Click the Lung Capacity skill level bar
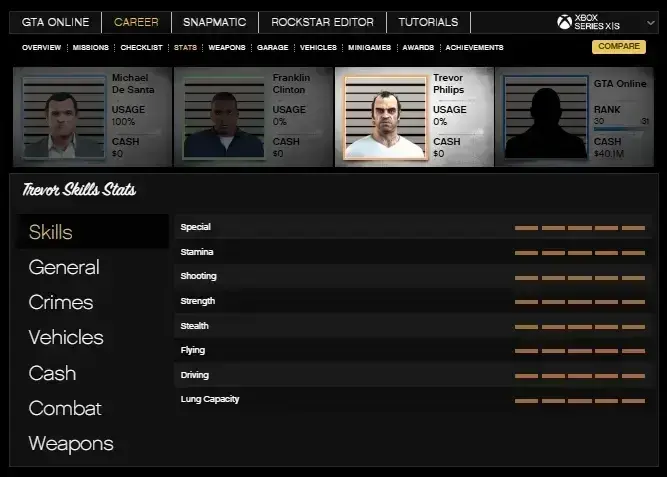The image size is (667, 477). (x=580, y=401)
